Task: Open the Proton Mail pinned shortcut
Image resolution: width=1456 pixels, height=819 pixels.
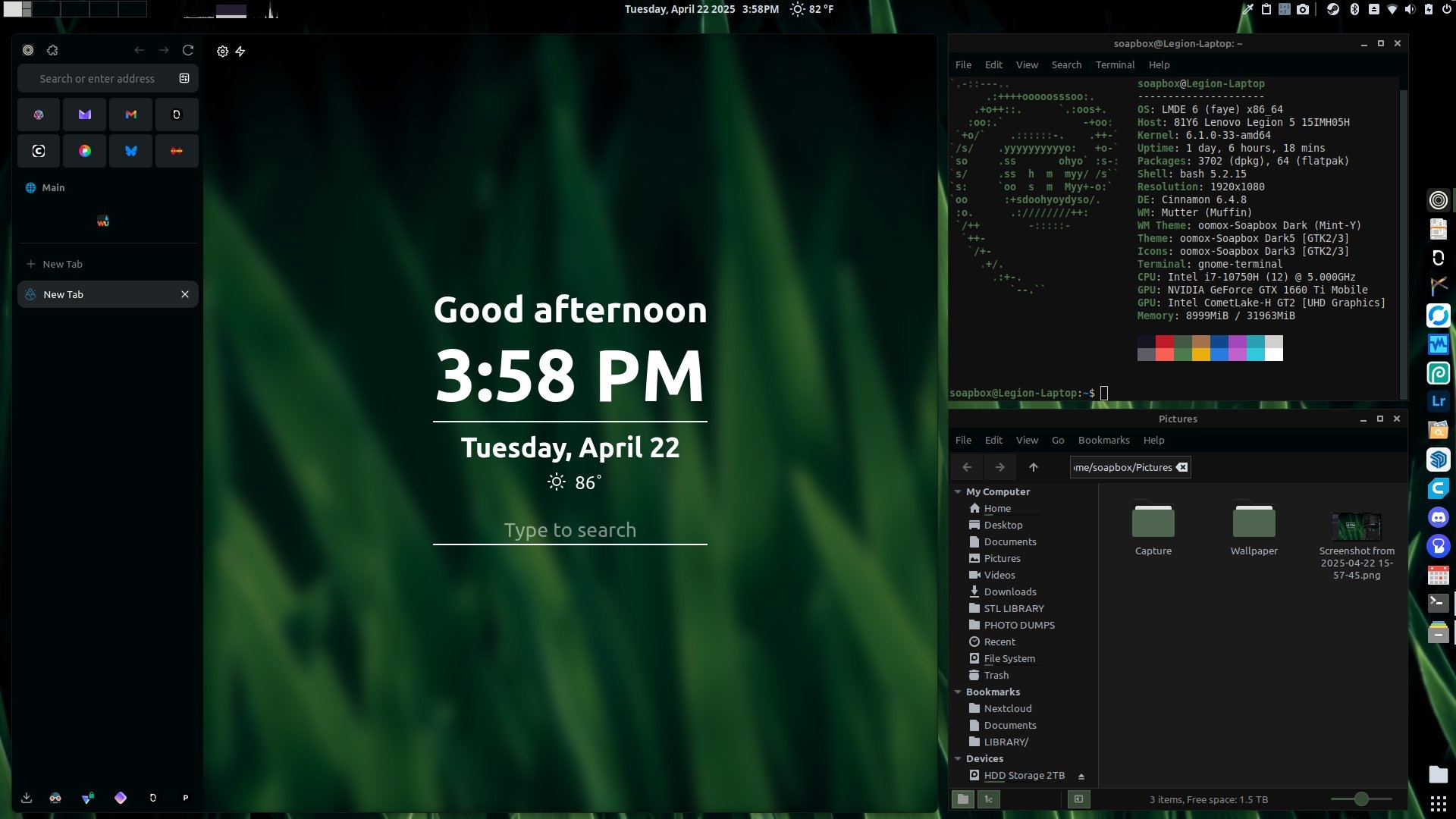Action: (85, 115)
